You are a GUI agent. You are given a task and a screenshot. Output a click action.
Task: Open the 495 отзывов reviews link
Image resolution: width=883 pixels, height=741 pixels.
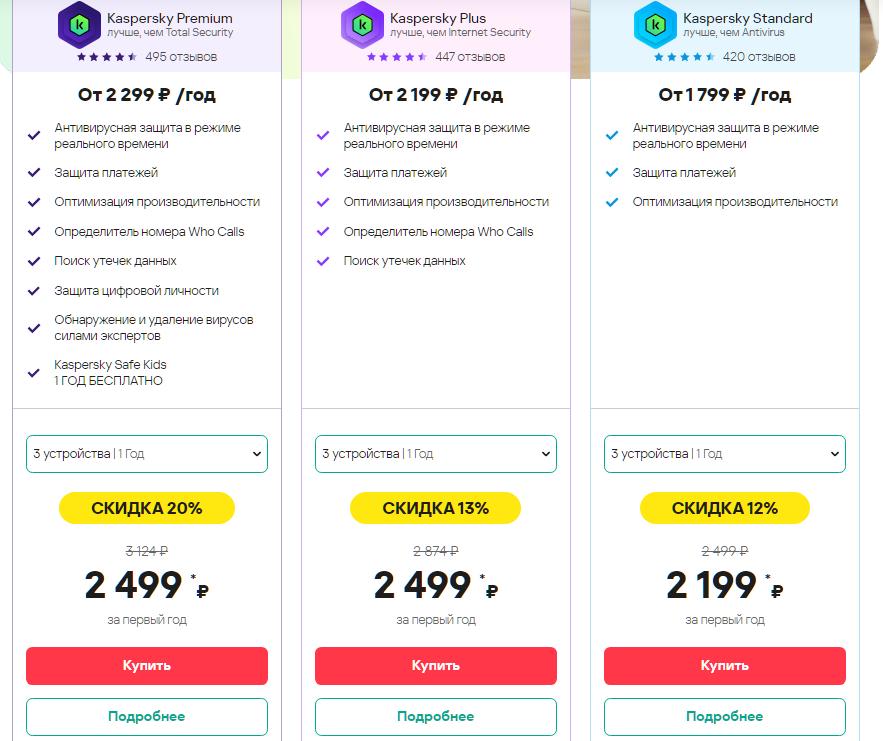pyautogui.click(x=180, y=57)
